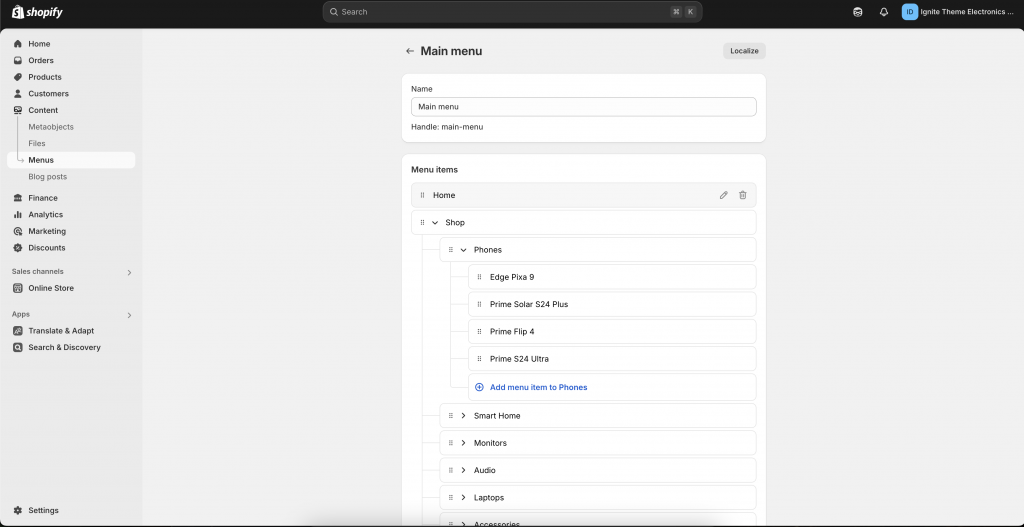
Task: Expand the Smart Home submenu
Action: click(463, 416)
